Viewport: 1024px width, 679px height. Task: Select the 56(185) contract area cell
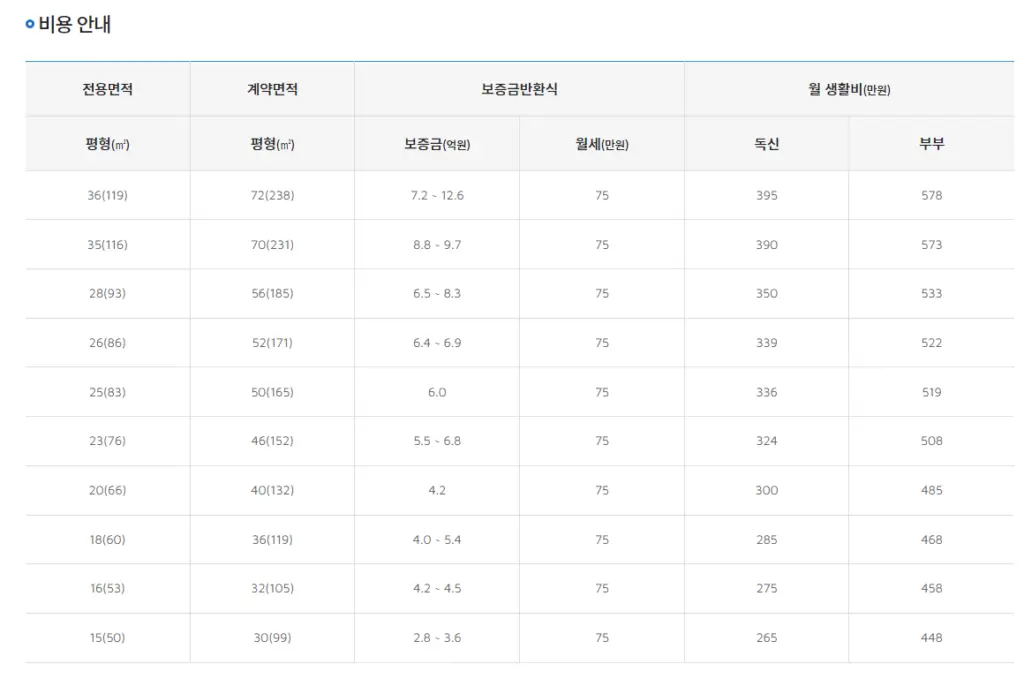[x=272, y=294]
